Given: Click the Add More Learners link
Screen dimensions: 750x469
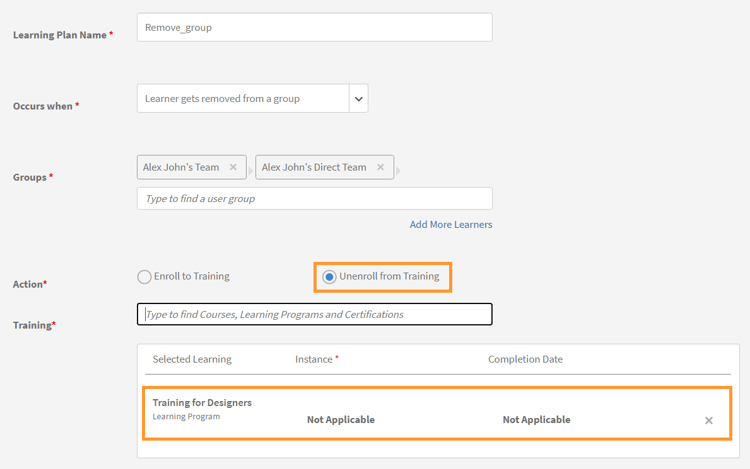Looking at the screenshot, I should pos(451,224).
